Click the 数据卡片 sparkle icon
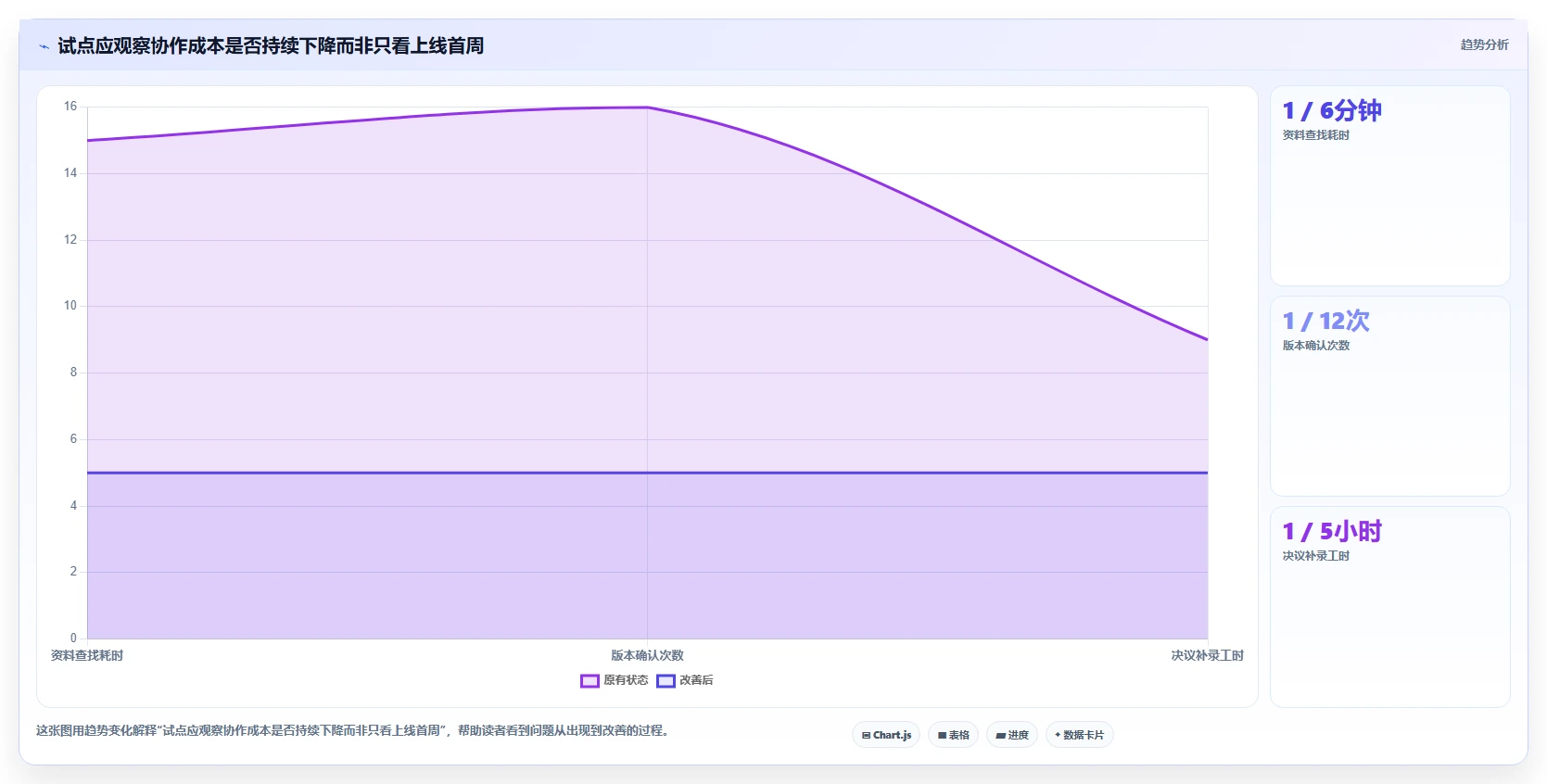Screen dimensions: 1547x784 [x=1058, y=735]
